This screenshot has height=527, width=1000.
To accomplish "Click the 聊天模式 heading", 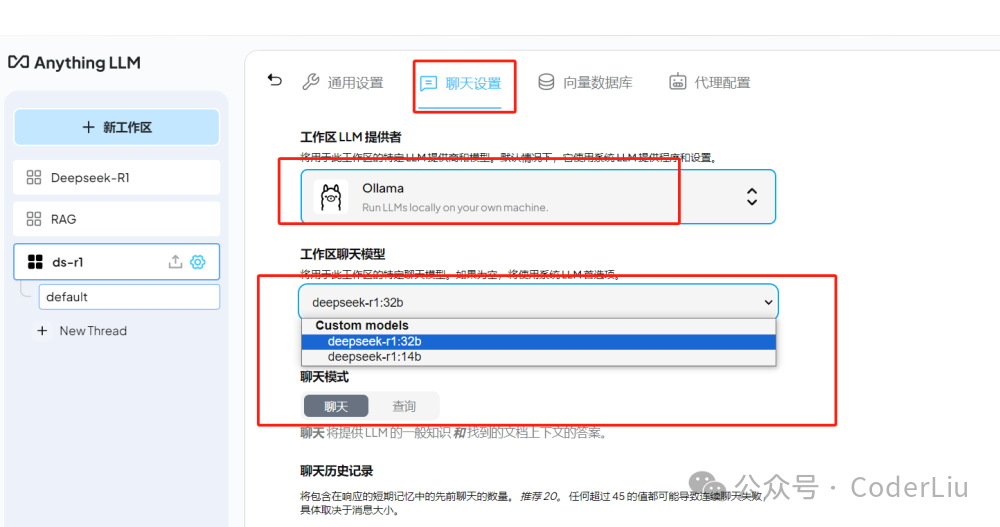I will pos(325,377).
